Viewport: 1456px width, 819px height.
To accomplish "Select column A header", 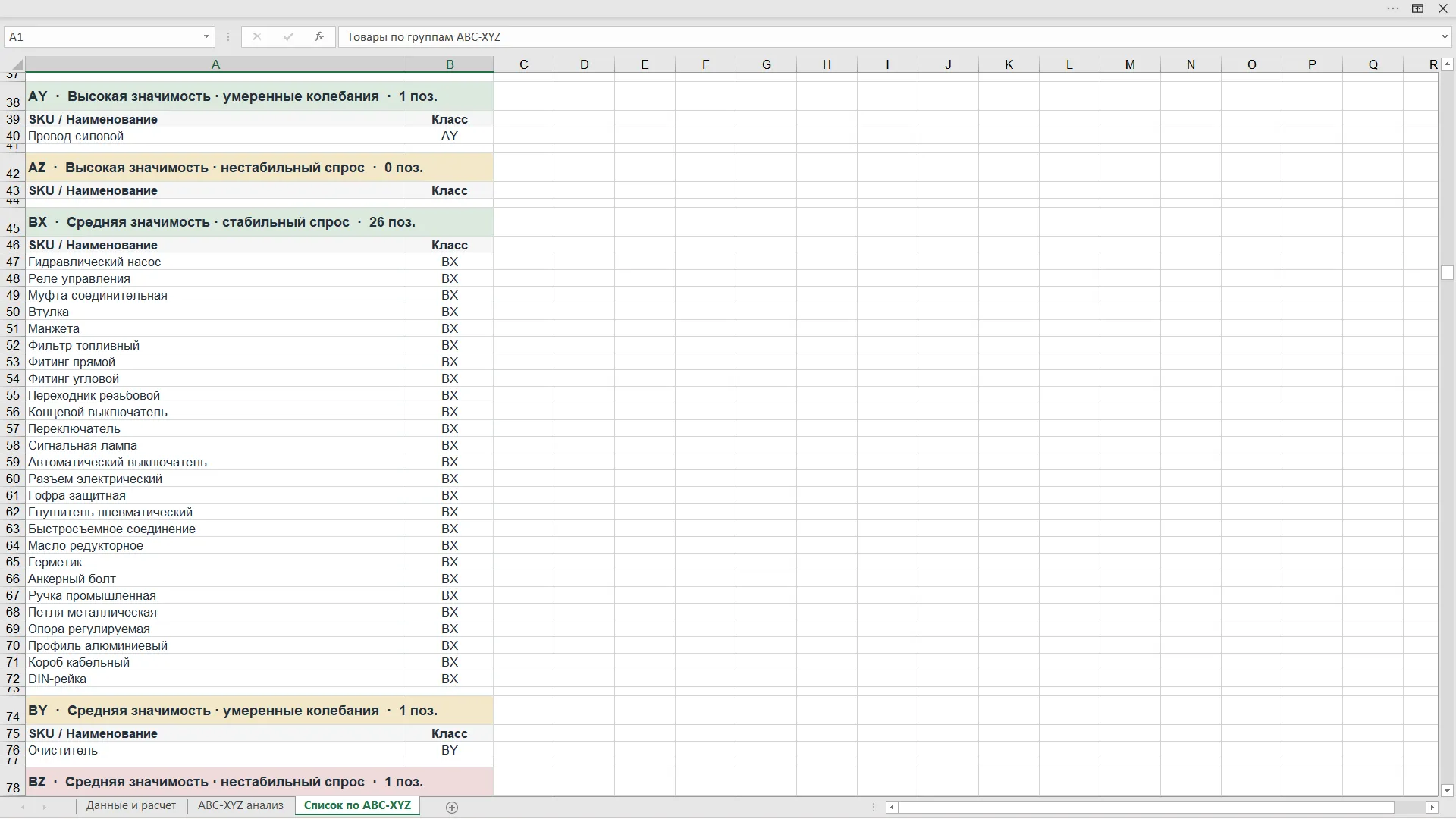I will (215, 64).
